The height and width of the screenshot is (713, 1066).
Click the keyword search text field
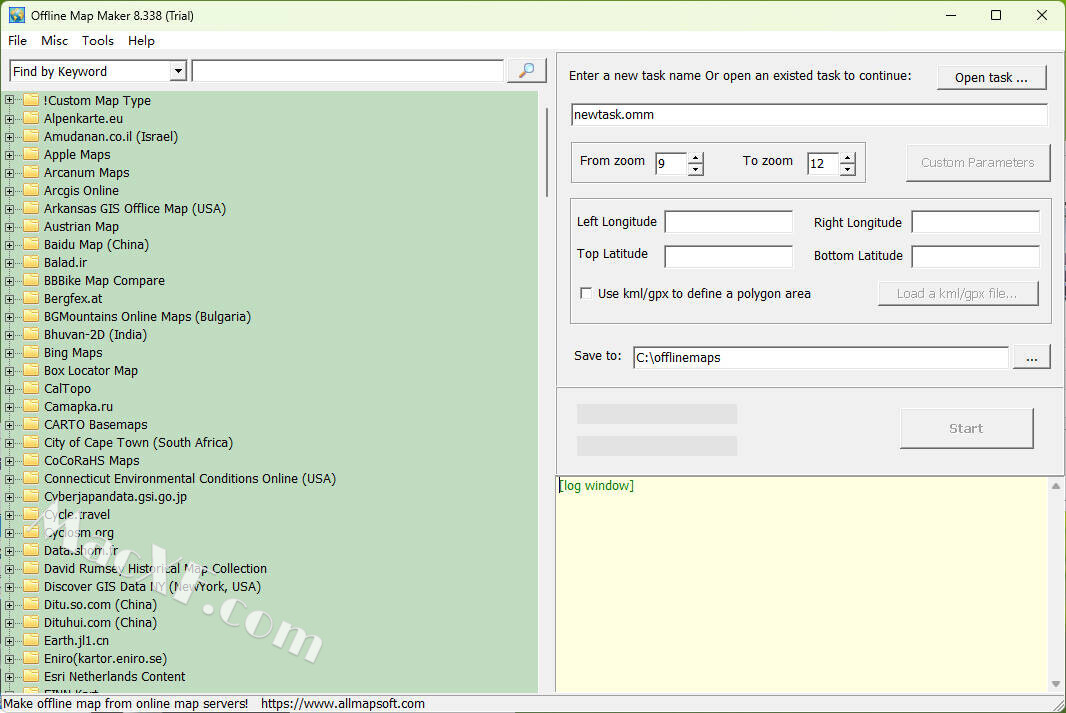[x=348, y=71]
